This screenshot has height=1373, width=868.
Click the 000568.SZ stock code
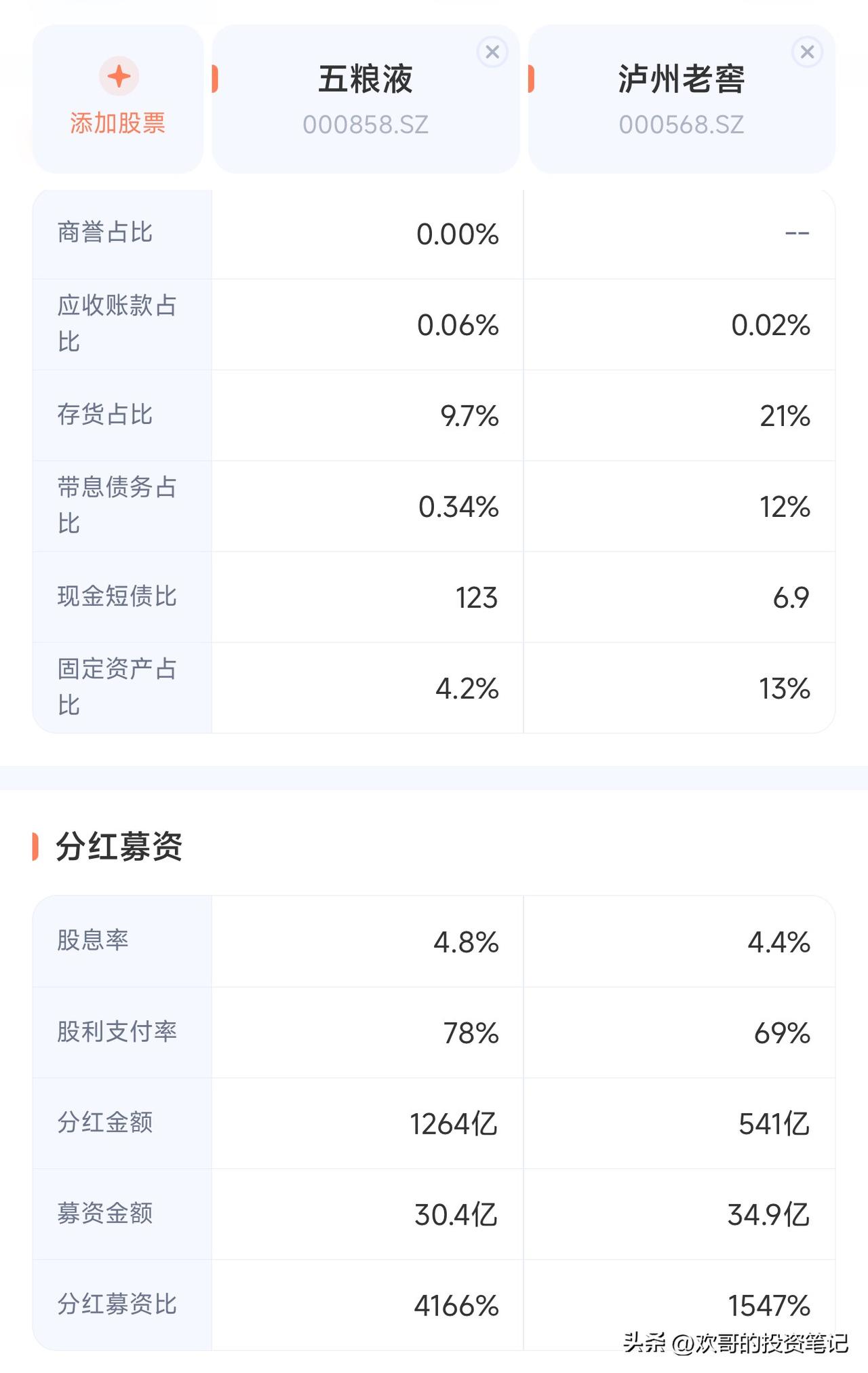pyautogui.click(x=681, y=125)
